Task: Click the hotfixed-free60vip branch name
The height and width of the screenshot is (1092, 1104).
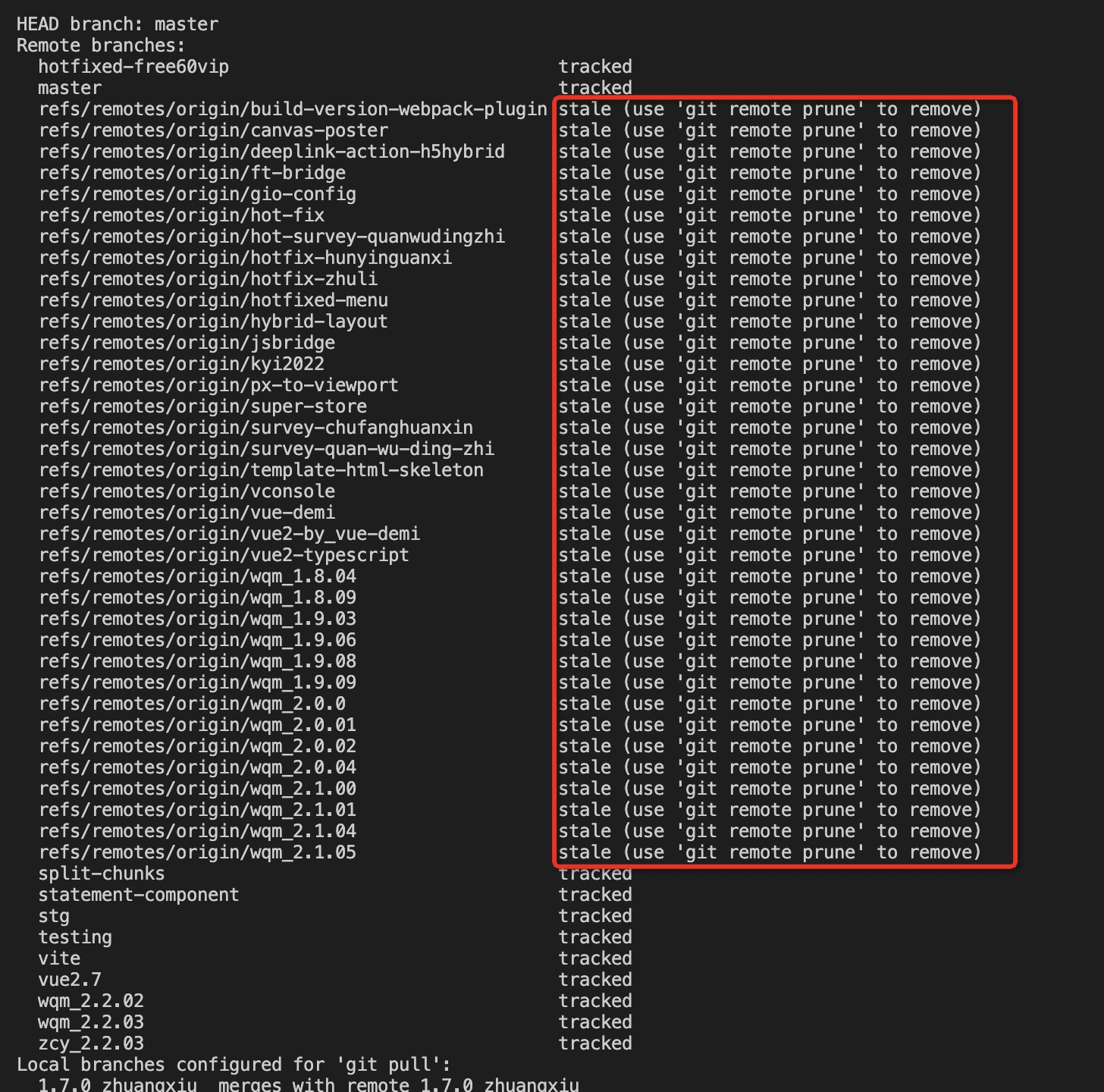Action: [x=133, y=67]
